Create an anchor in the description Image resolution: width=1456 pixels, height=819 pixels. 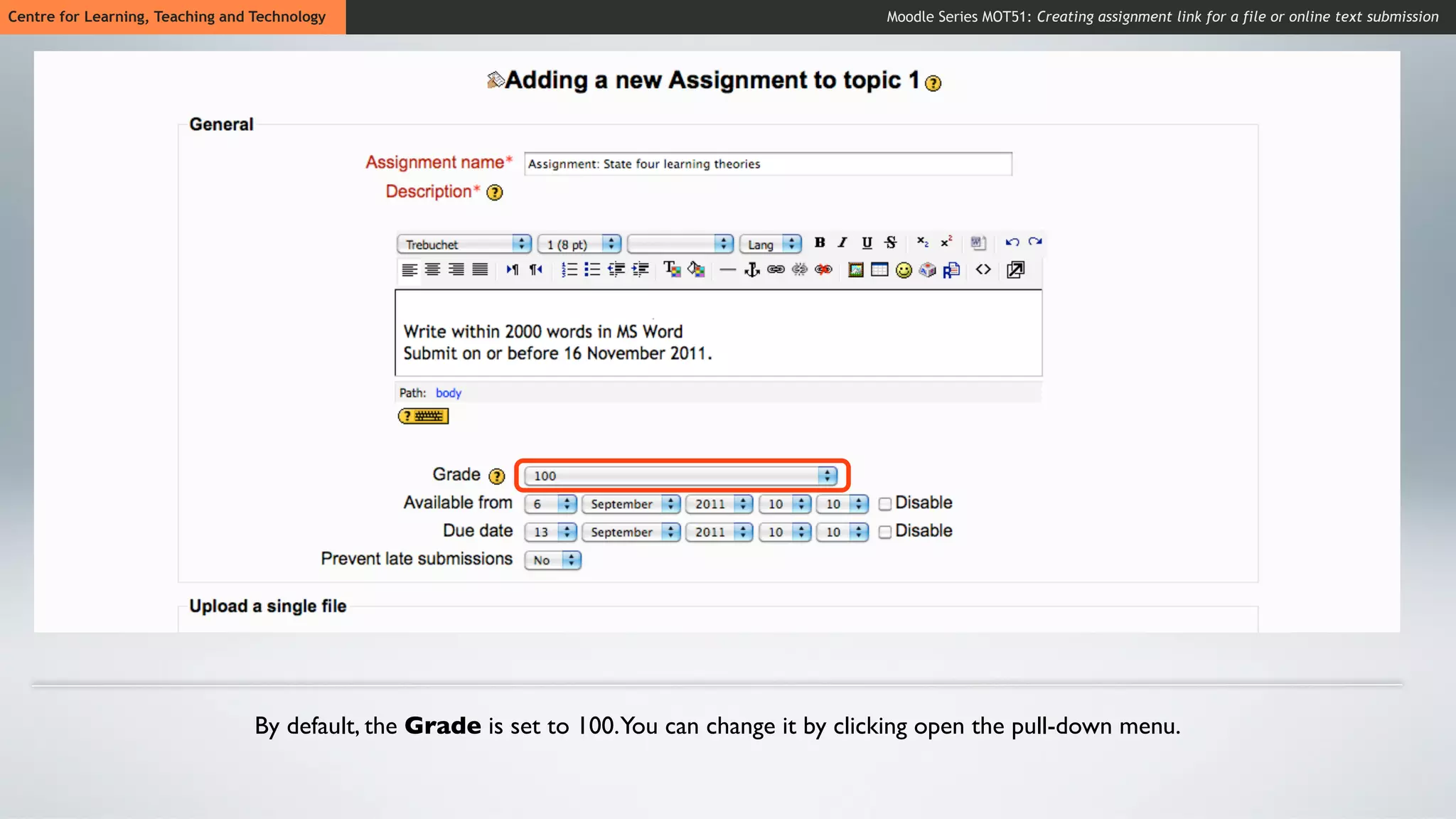[x=751, y=269]
